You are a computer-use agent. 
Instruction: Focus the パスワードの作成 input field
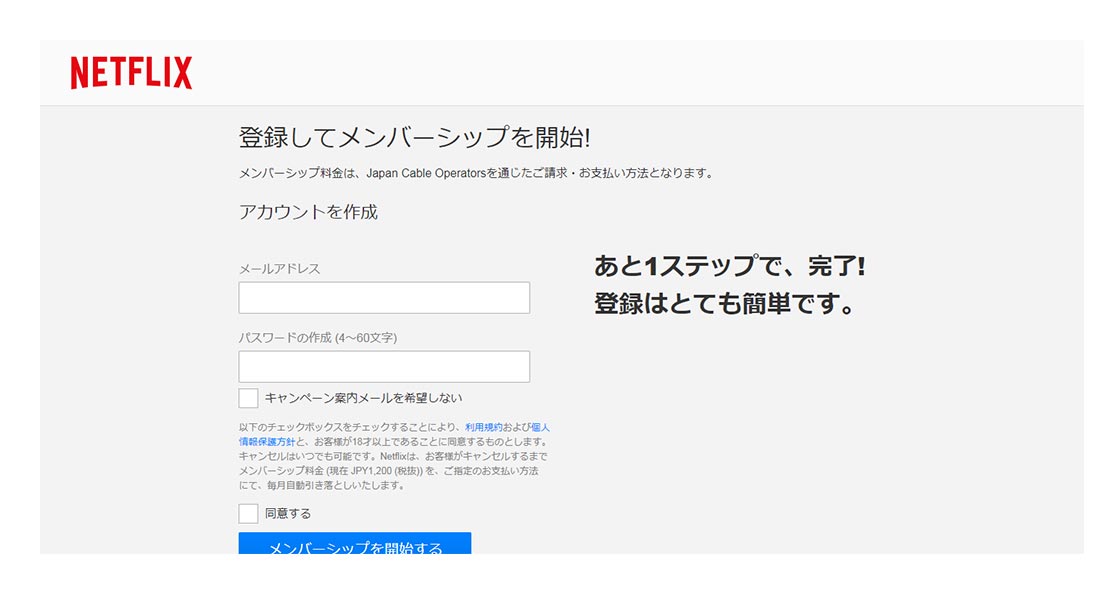tap(384, 366)
